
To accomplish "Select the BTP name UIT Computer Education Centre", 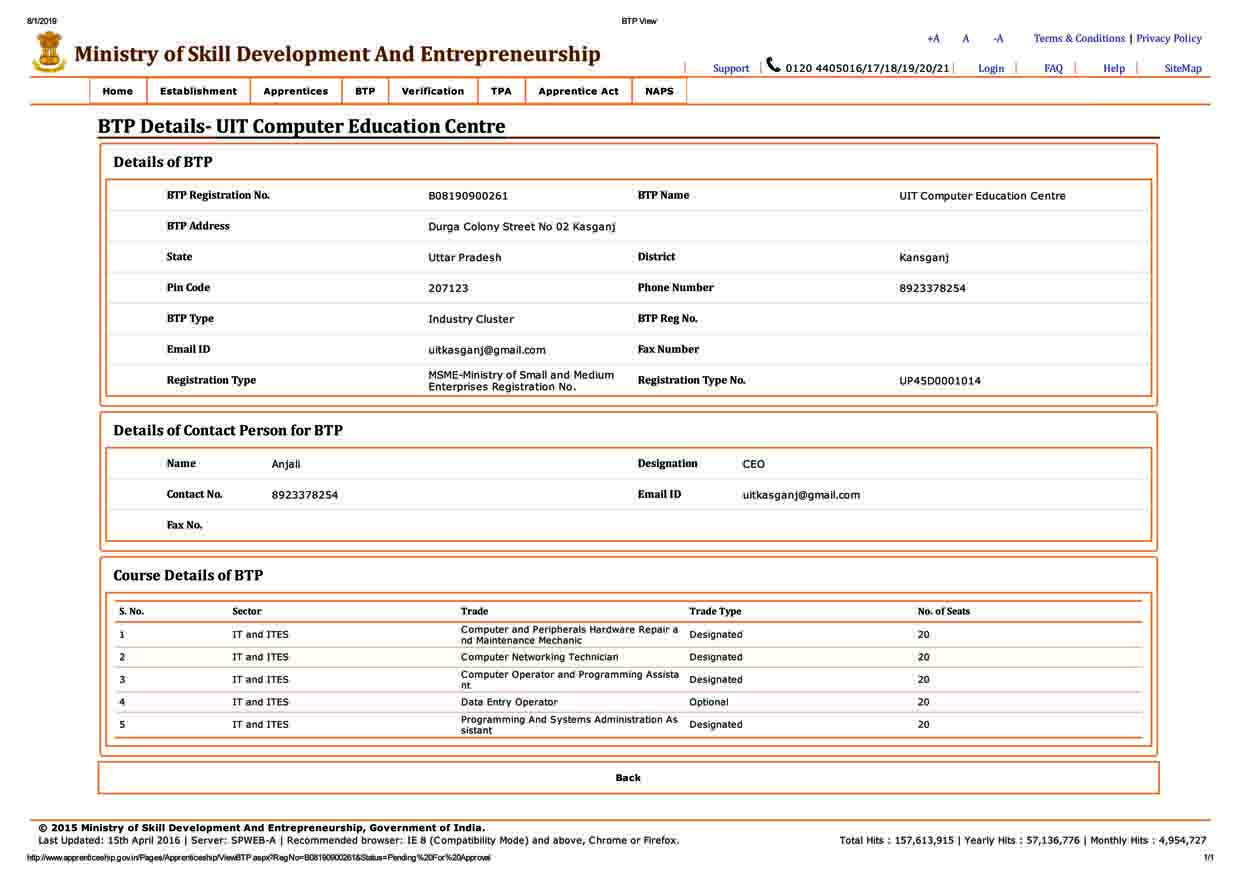I will 982,196.
